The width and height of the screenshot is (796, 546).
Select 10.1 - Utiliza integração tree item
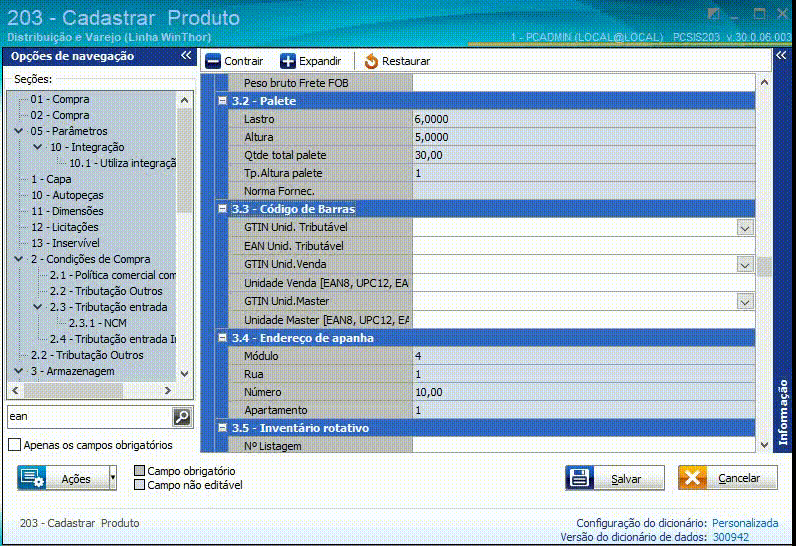122,163
